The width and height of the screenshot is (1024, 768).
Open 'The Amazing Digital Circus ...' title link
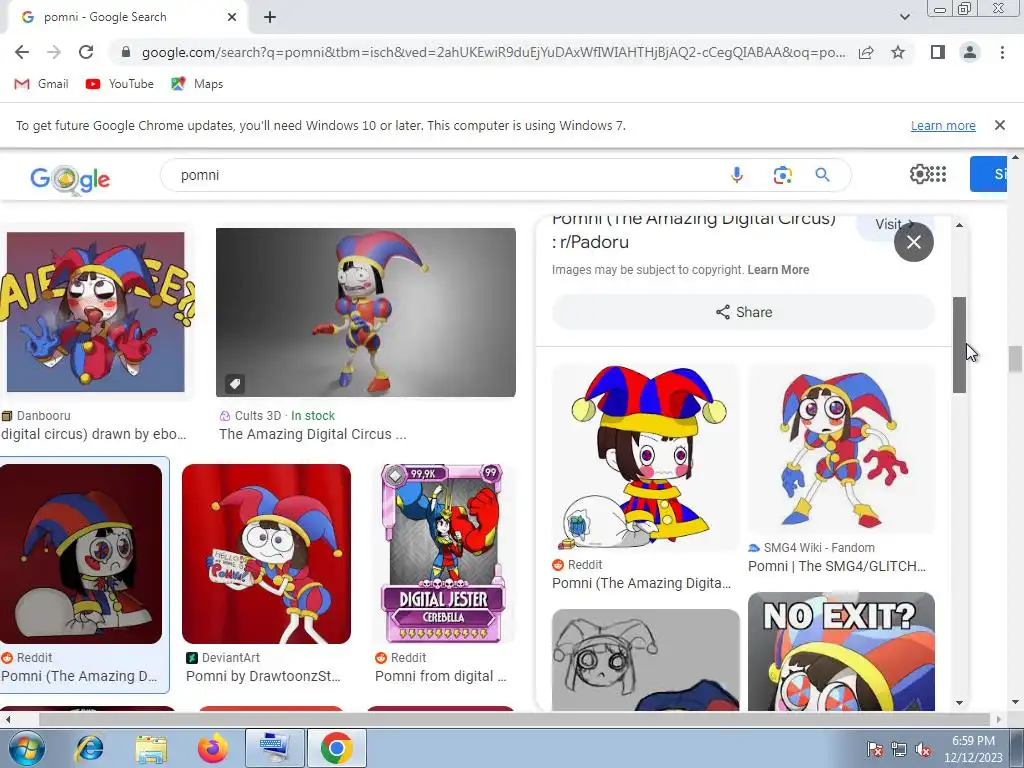coord(313,434)
